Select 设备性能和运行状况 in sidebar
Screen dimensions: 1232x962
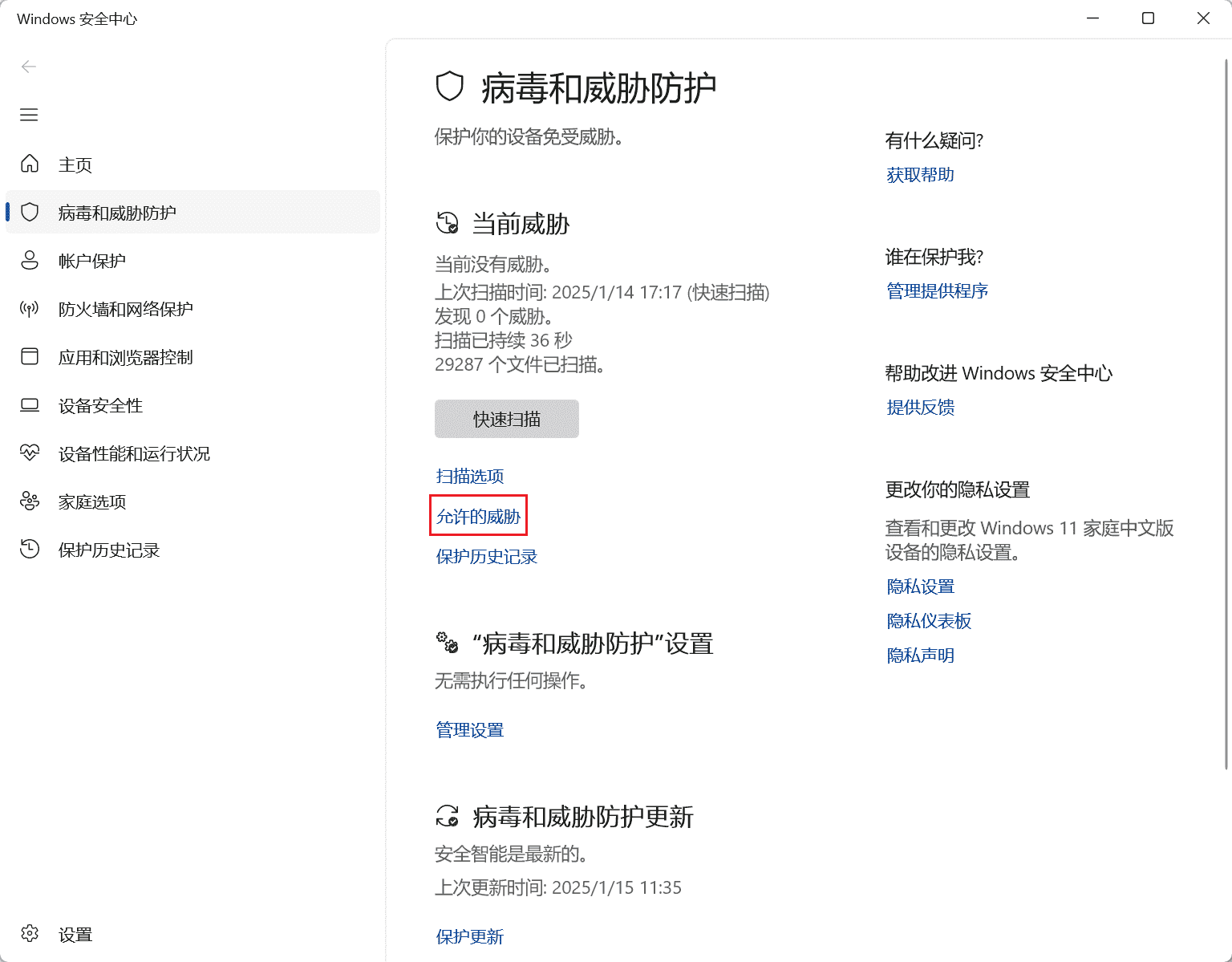192,453
